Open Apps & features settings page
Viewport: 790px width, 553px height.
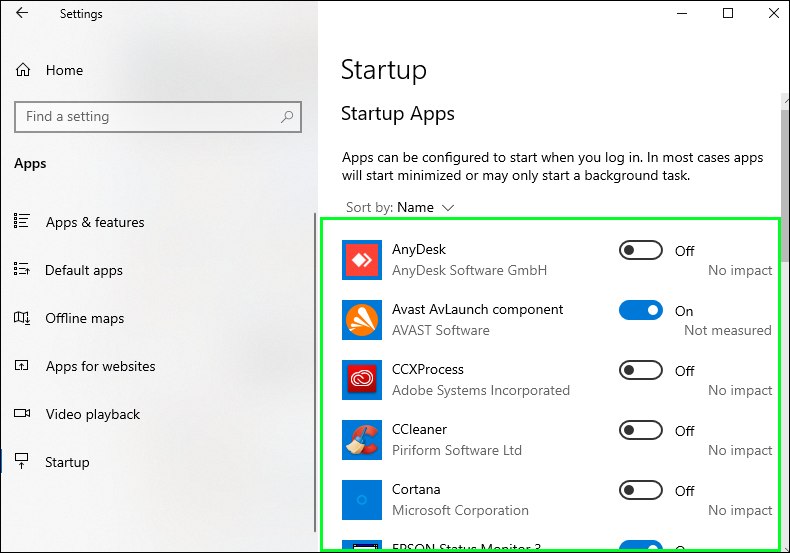95,222
